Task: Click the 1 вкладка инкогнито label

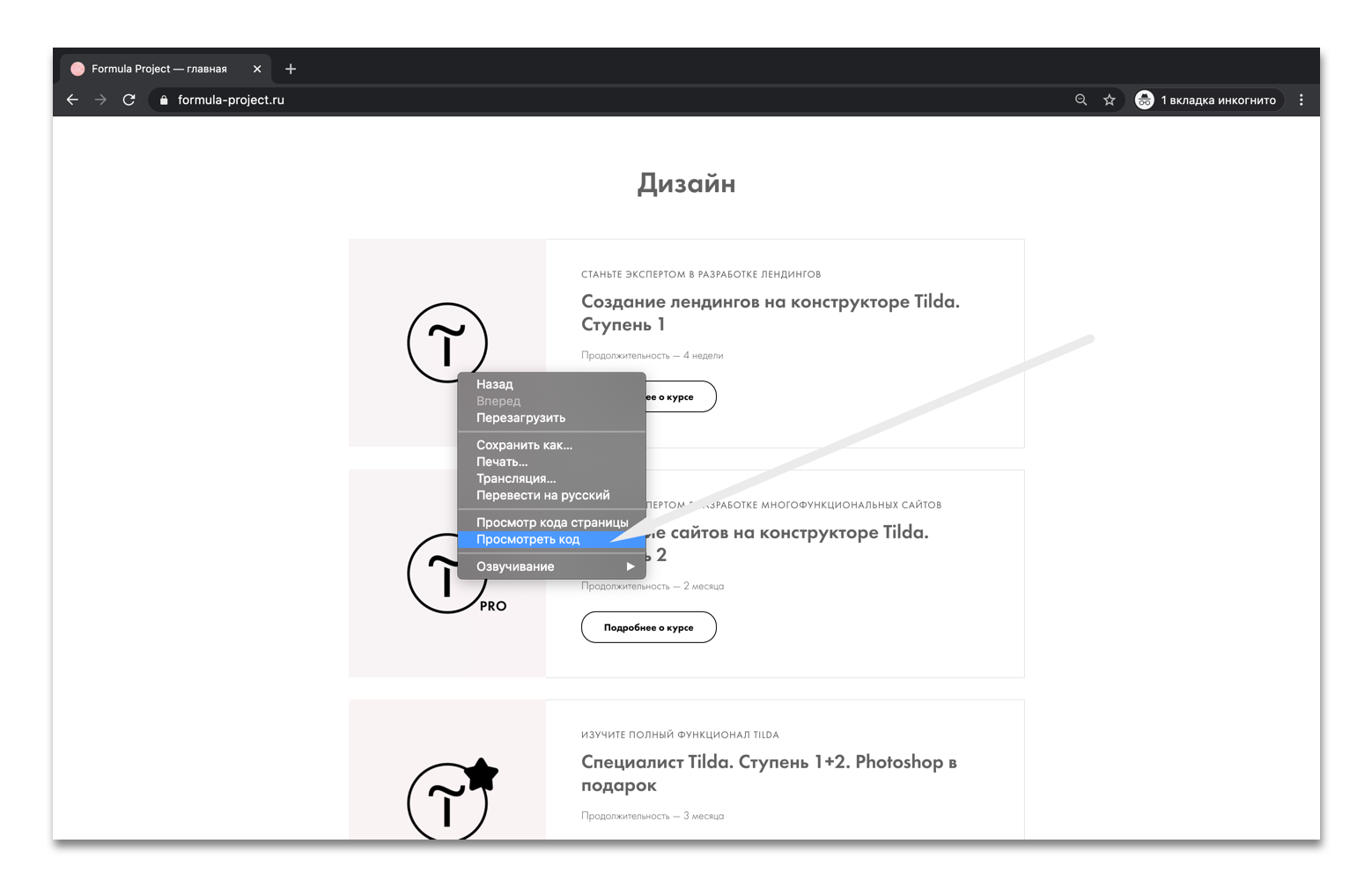Action: point(1218,100)
